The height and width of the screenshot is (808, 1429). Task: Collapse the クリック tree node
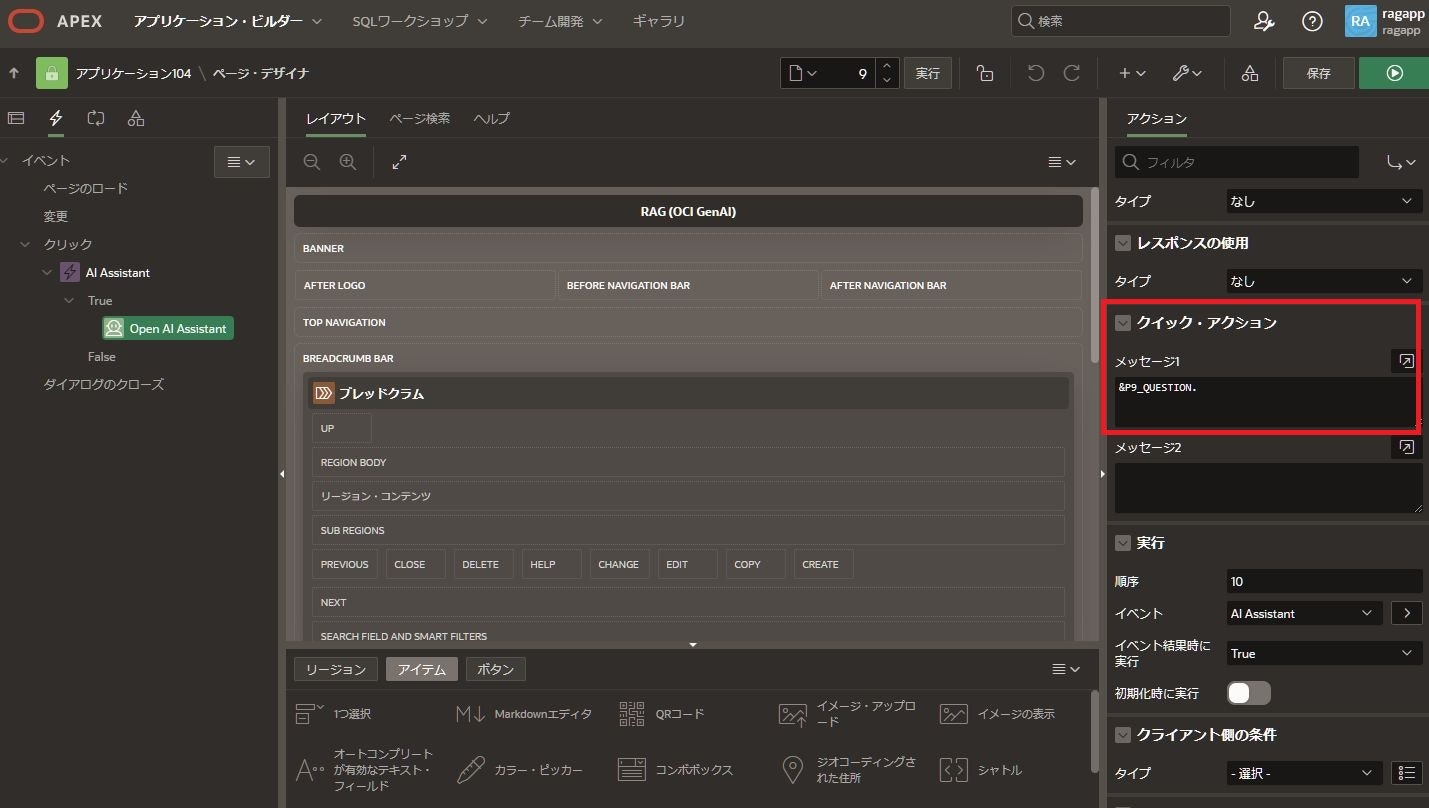tap(25, 244)
